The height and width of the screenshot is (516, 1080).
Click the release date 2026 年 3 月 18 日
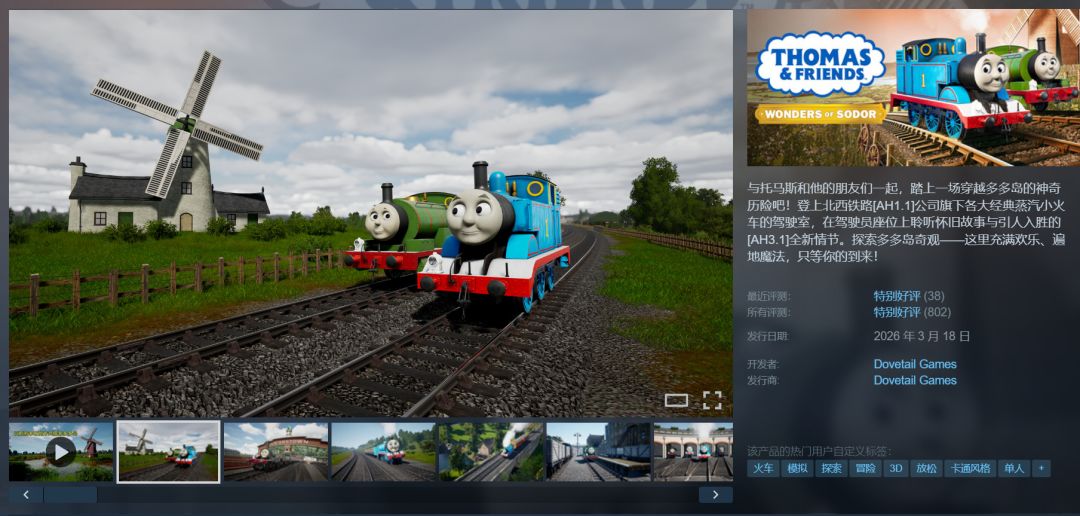click(x=922, y=336)
